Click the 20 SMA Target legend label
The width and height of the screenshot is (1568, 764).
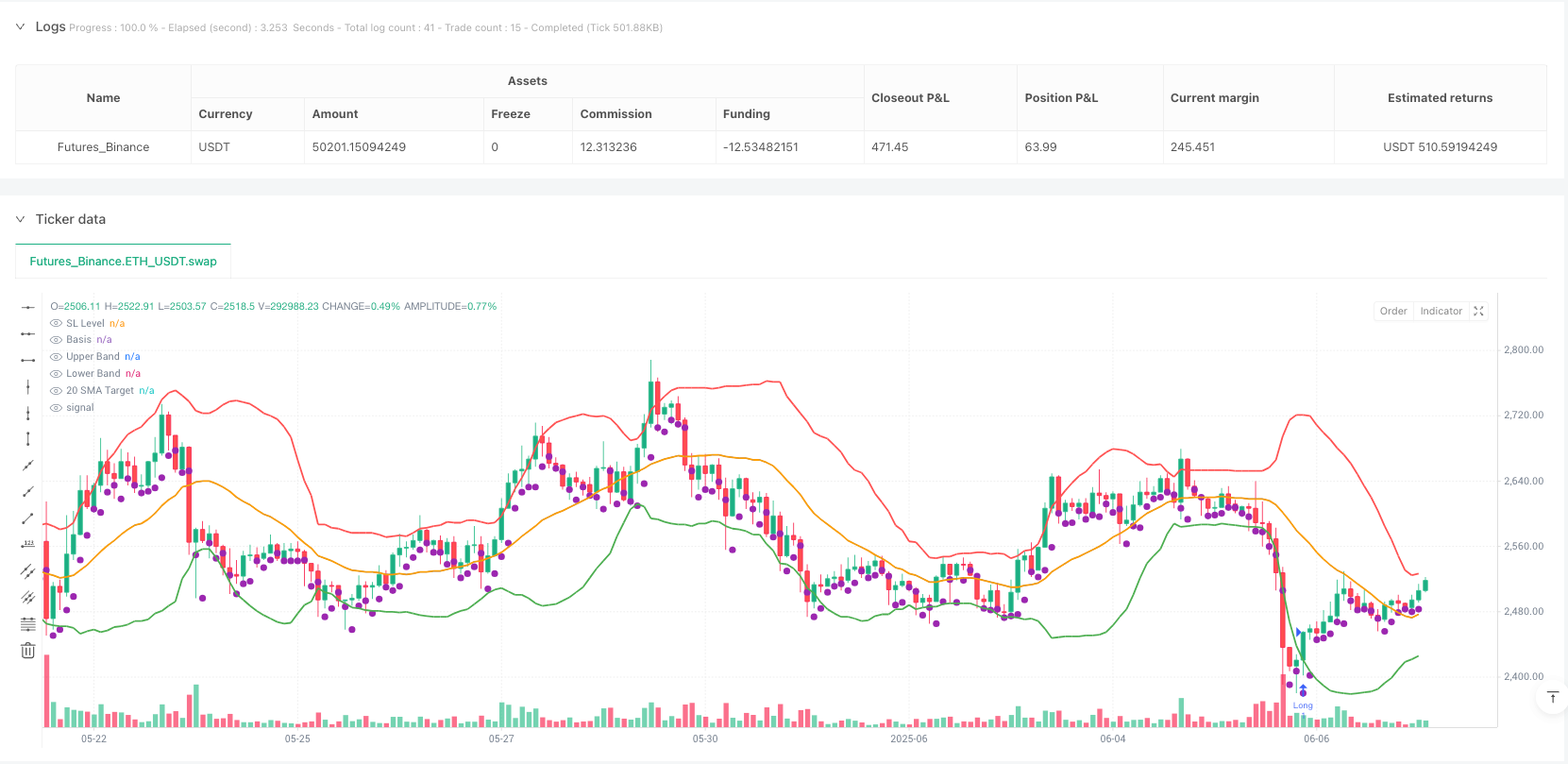tap(100, 391)
